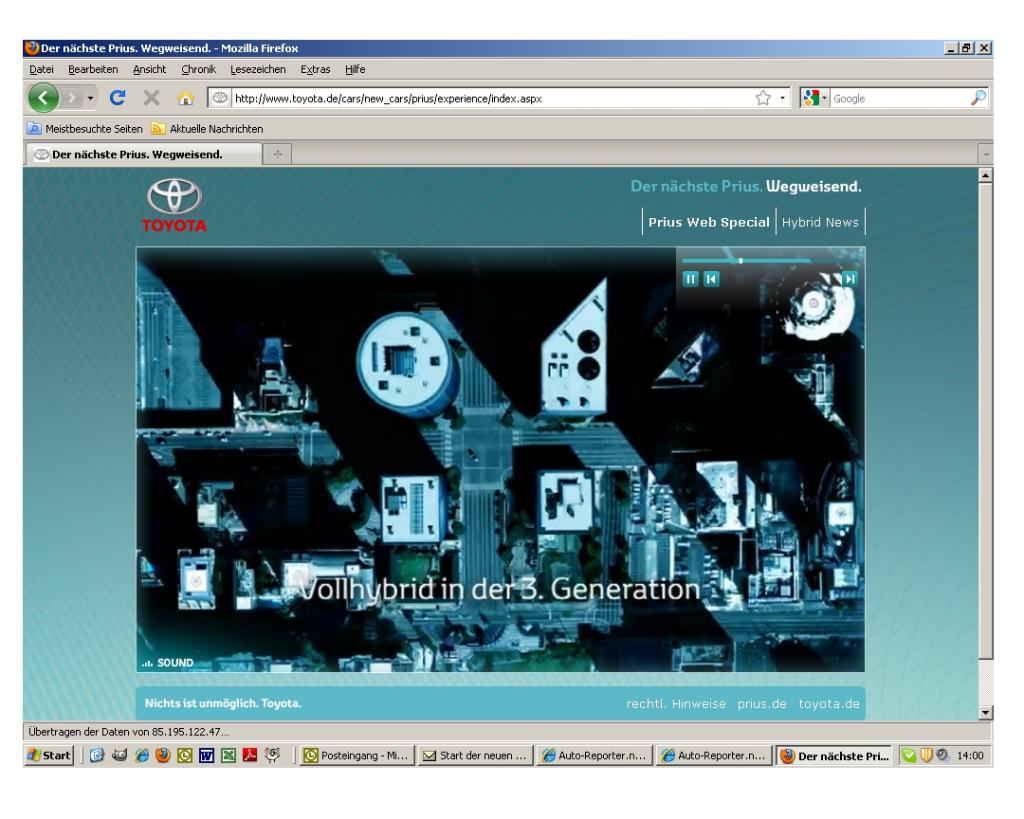Viewport: 1024px width, 819px height.
Task: Open the search engine selector dropdown
Action: 815,98
